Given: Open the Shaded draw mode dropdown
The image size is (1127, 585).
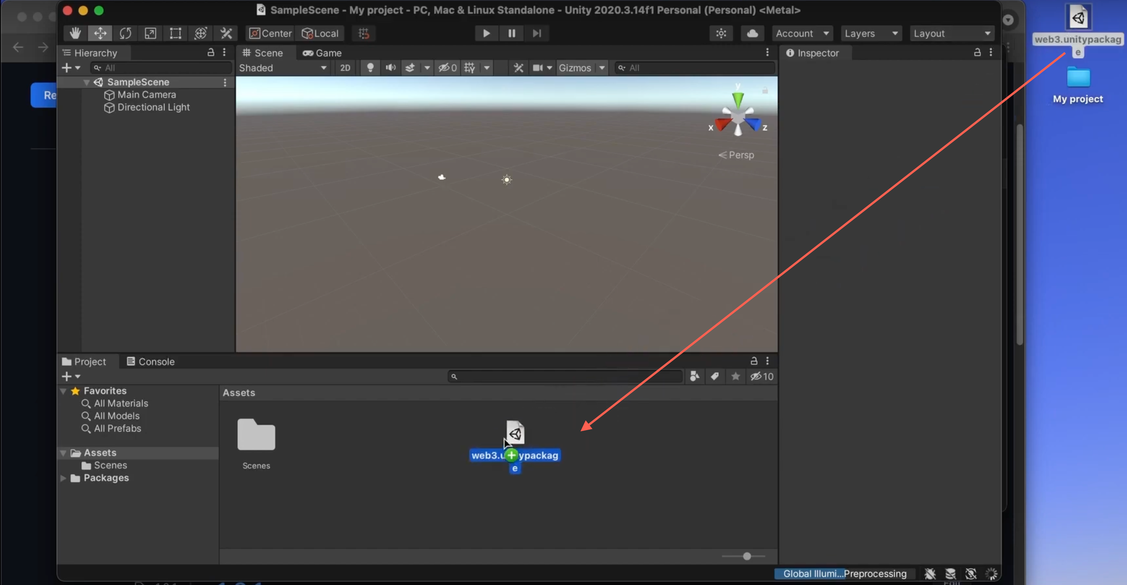Looking at the screenshot, I should 282,68.
